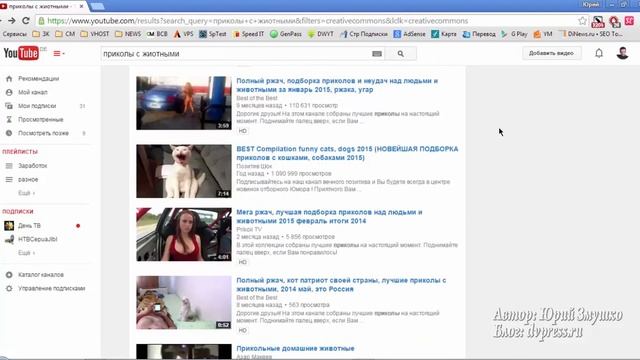Open the DWYT bookmark
Screen dimensions: 640x360
pyautogui.click(x=320, y=34)
